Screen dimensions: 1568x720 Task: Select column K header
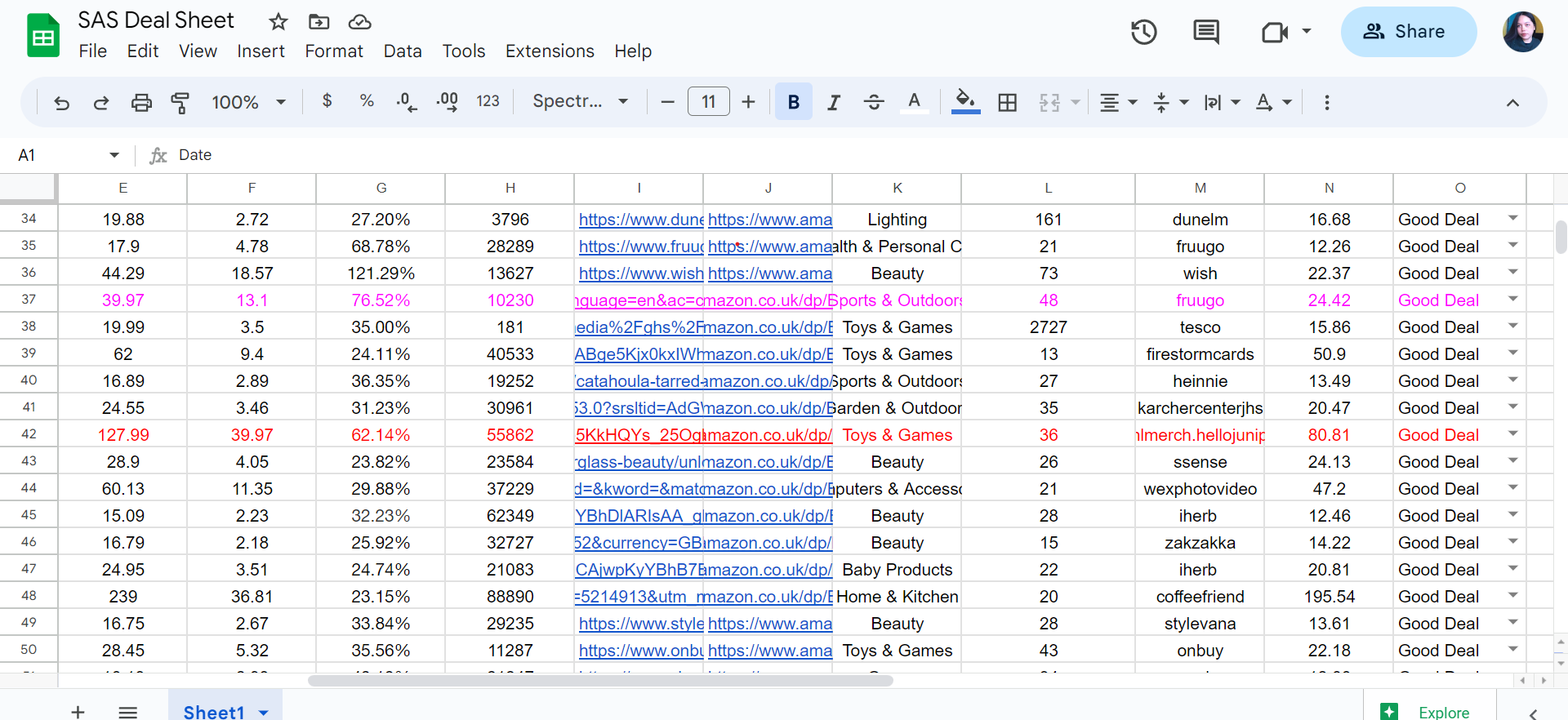(x=897, y=188)
